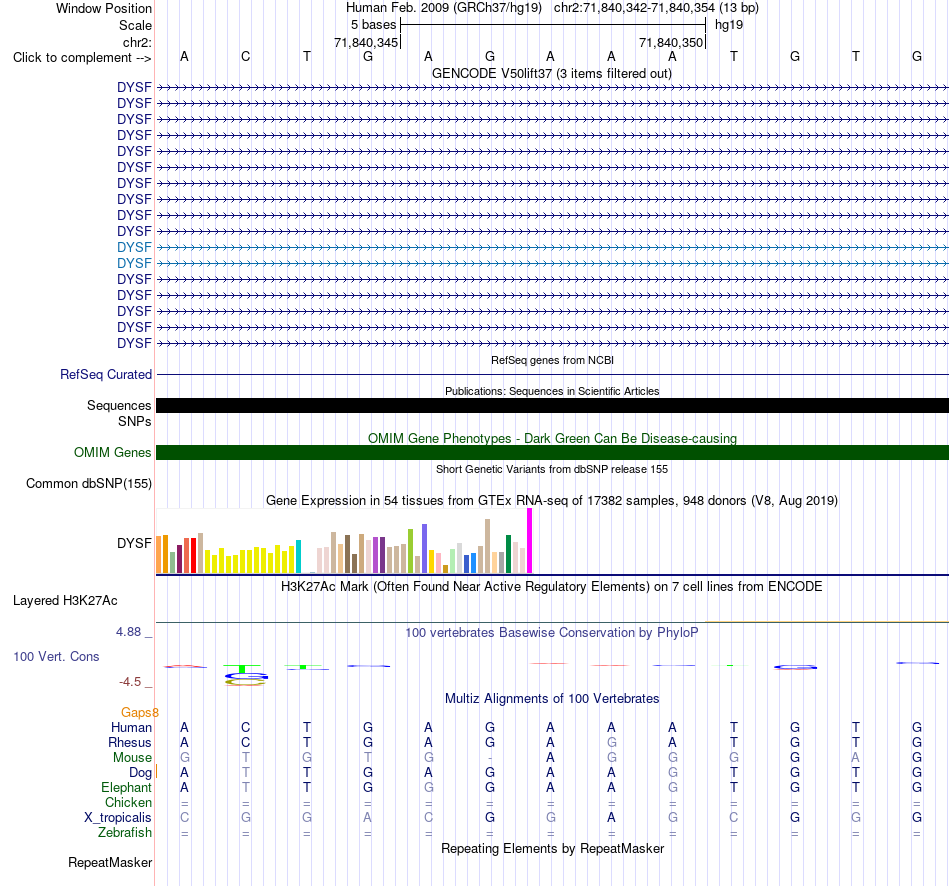Viewport: 950px width, 886px height.
Task: Click the DYSF label beside the GTEx bar chart
Action: point(134,543)
